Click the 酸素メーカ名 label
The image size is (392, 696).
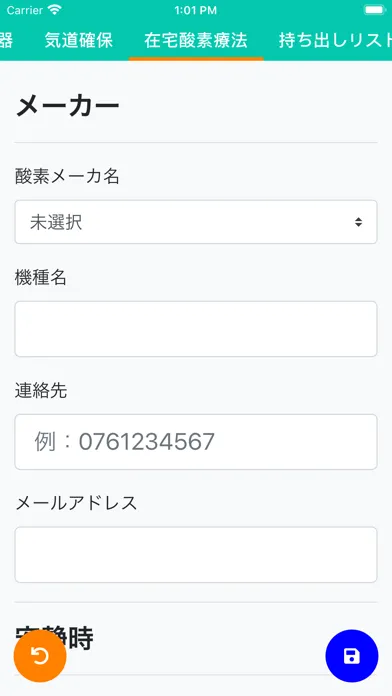(67, 177)
